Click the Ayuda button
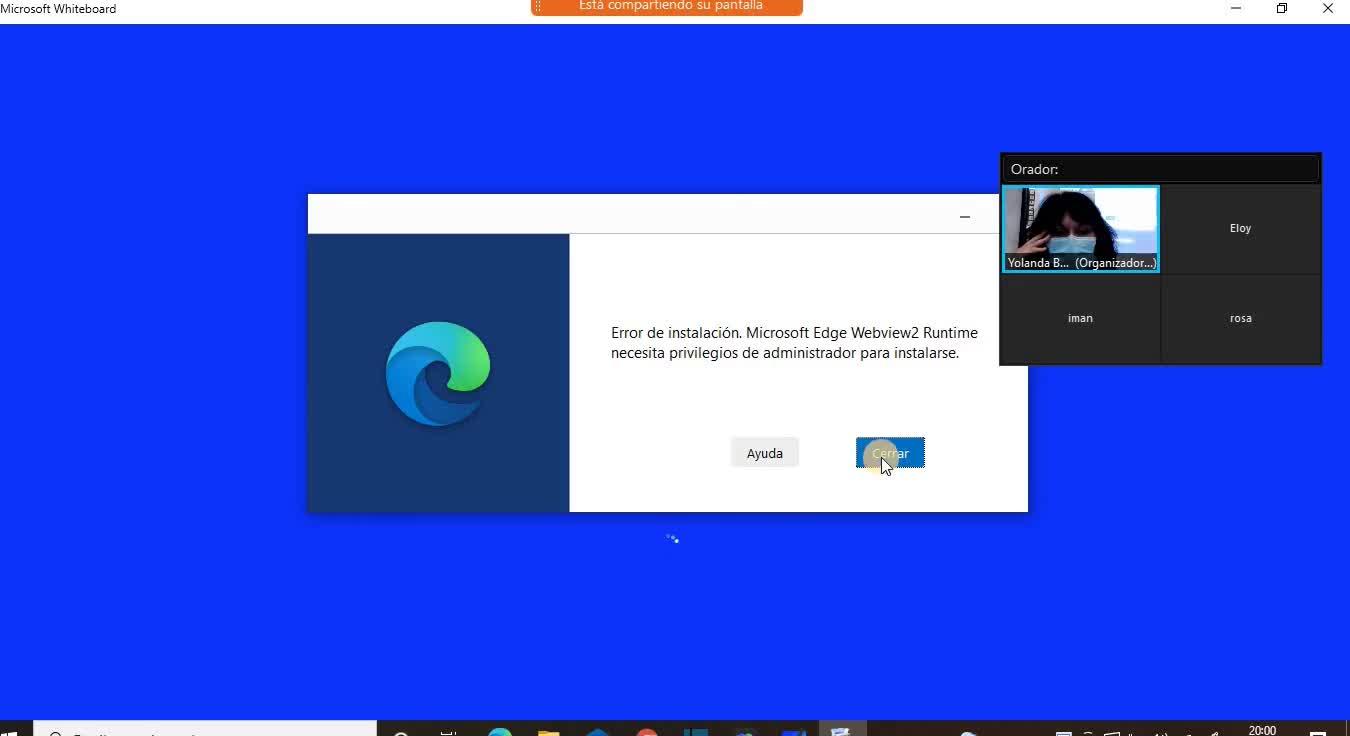 [765, 453]
